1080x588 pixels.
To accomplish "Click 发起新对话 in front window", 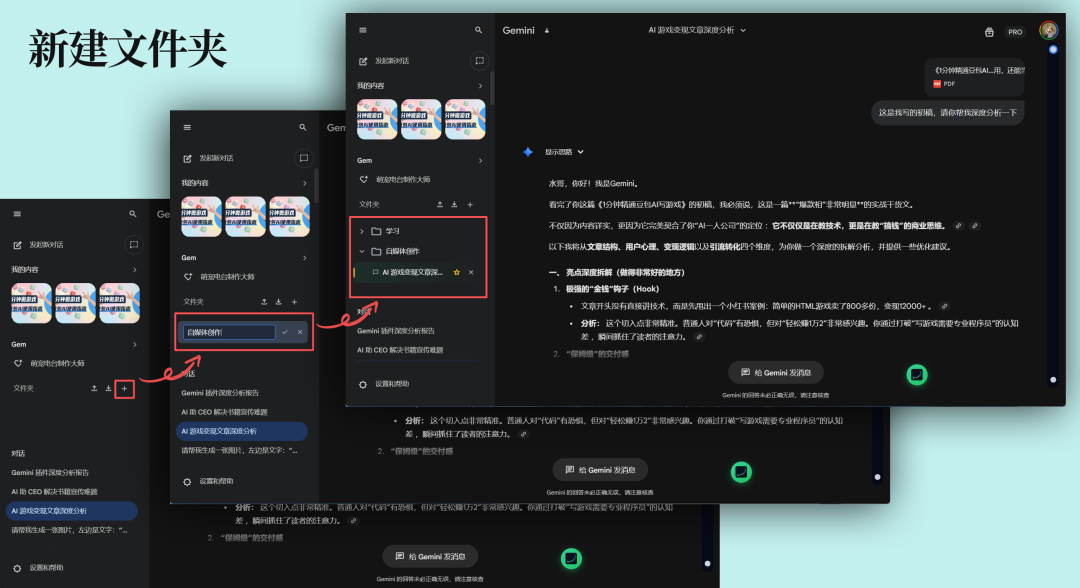I will coord(392,61).
